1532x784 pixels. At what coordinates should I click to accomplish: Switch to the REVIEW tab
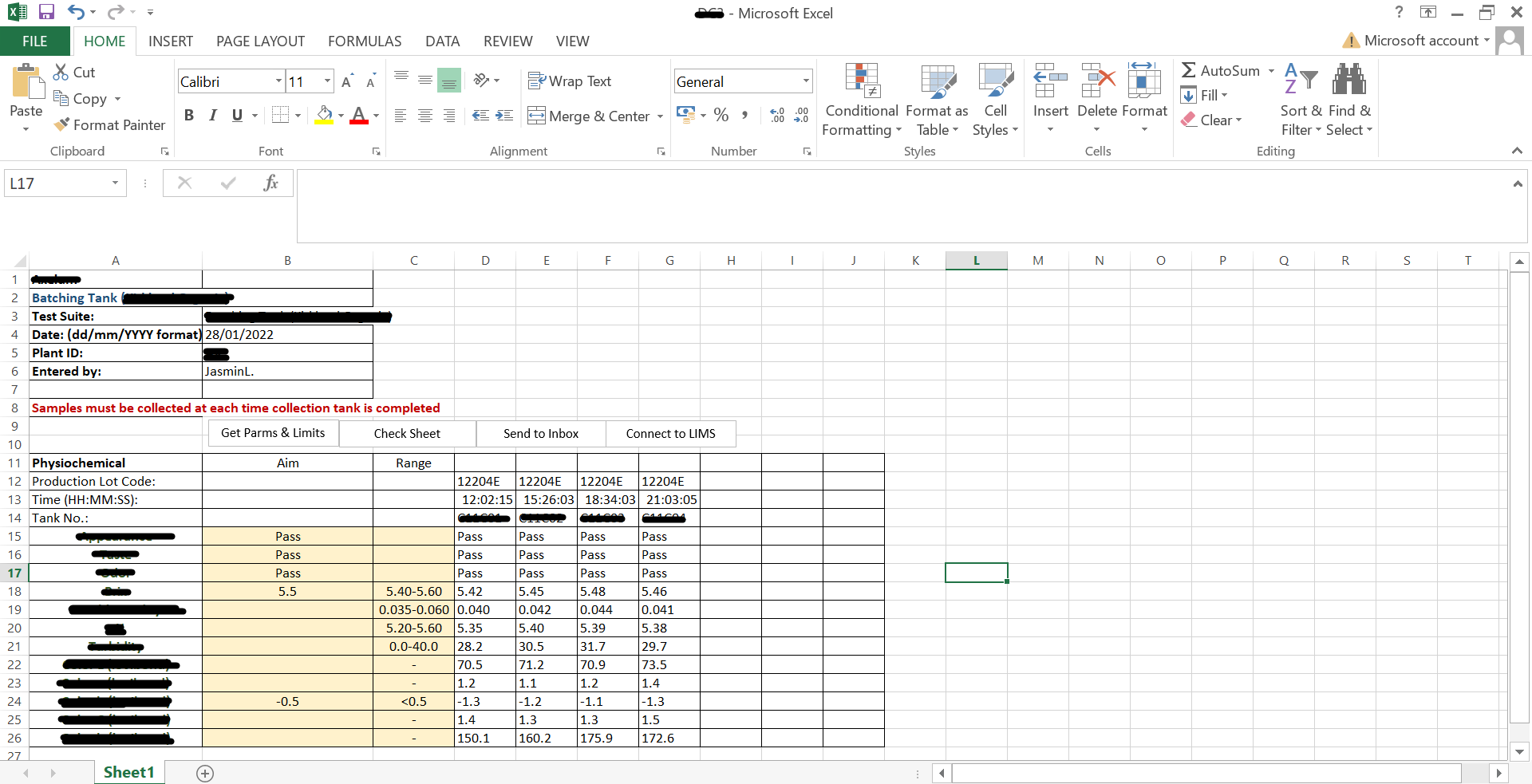(508, 41)
